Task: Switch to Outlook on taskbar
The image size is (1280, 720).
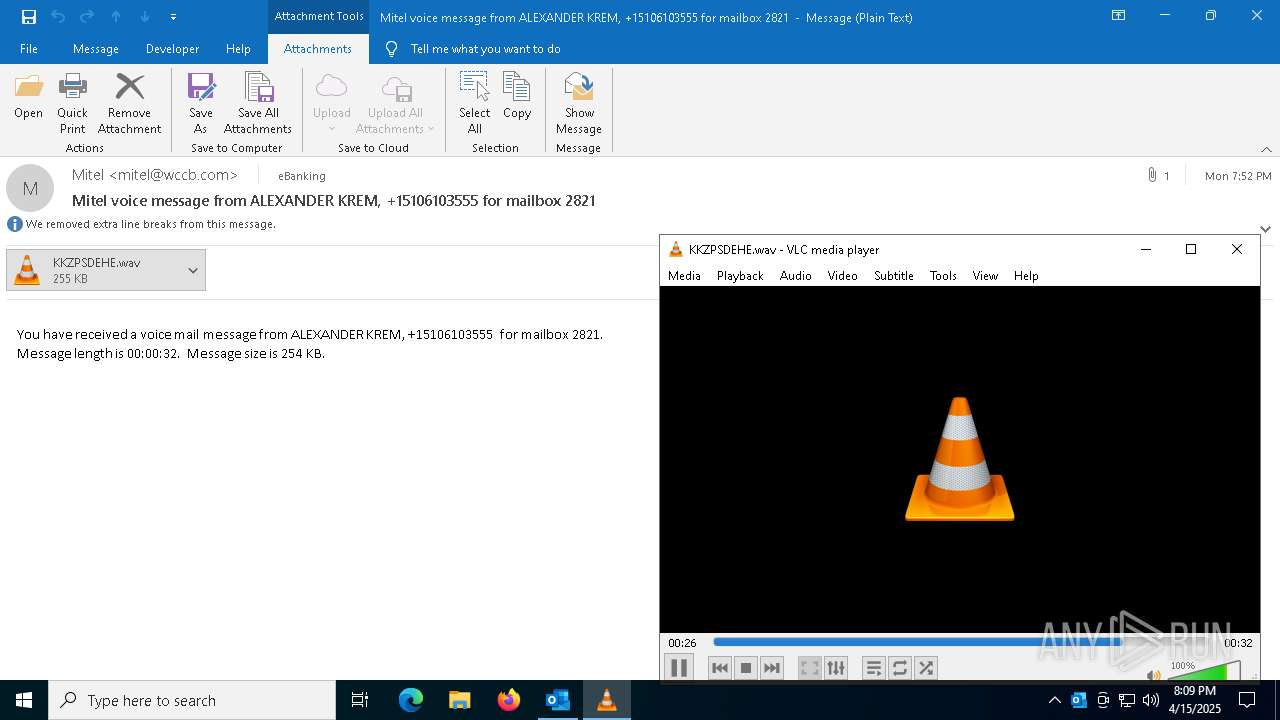Action: [x=557, y=700]
